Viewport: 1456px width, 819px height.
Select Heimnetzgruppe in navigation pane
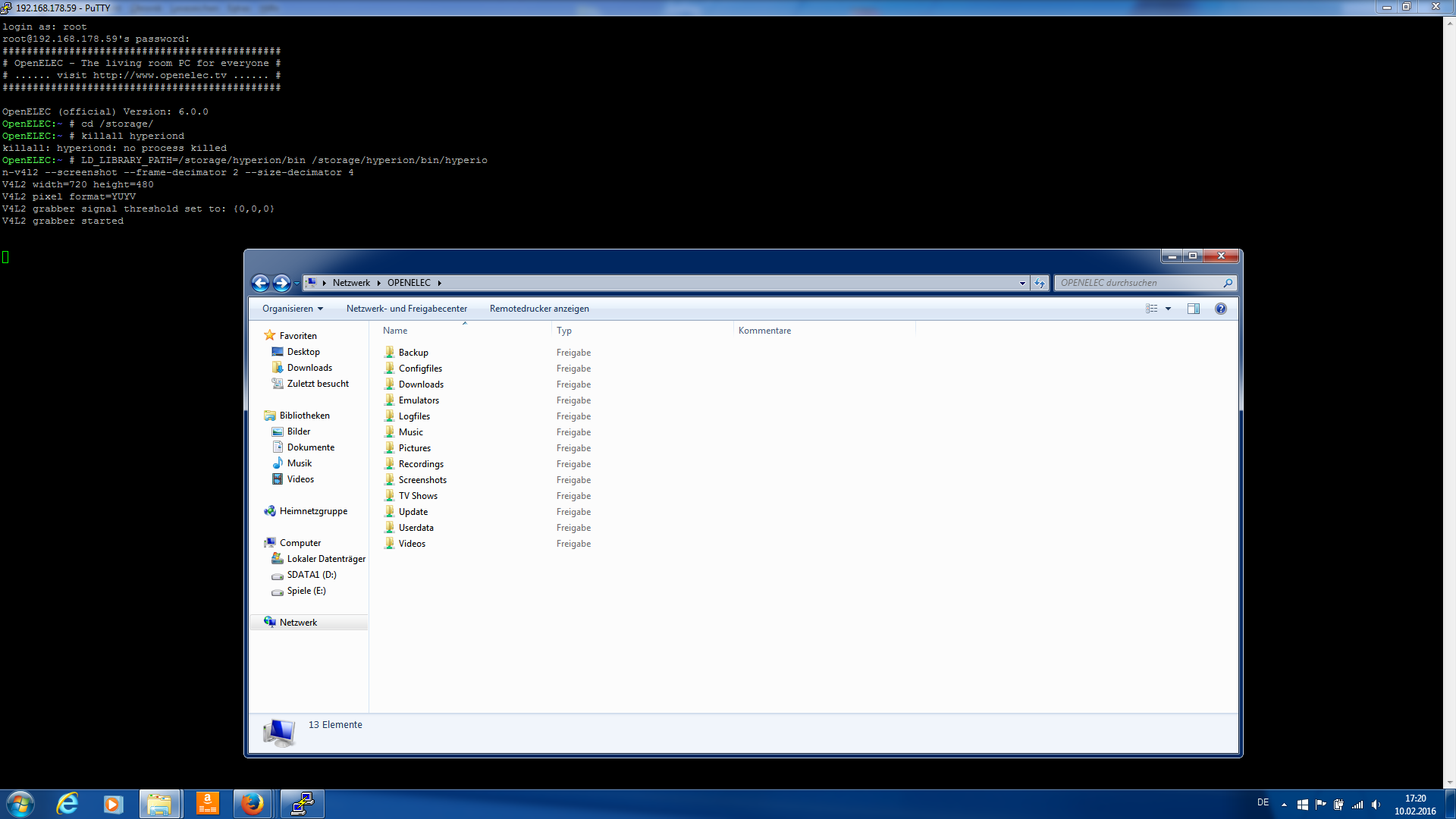(x=313, y=511)
